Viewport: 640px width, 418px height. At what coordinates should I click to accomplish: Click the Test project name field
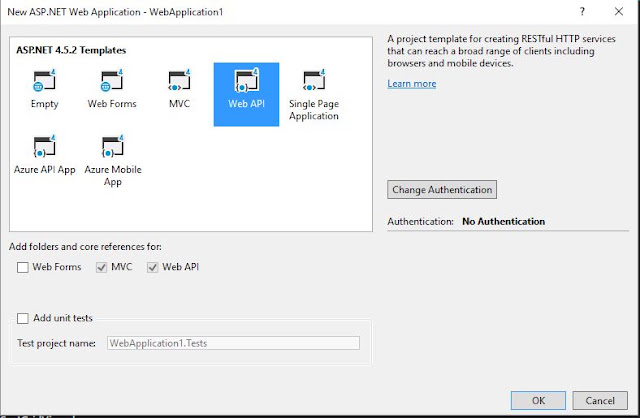point(233,343)
